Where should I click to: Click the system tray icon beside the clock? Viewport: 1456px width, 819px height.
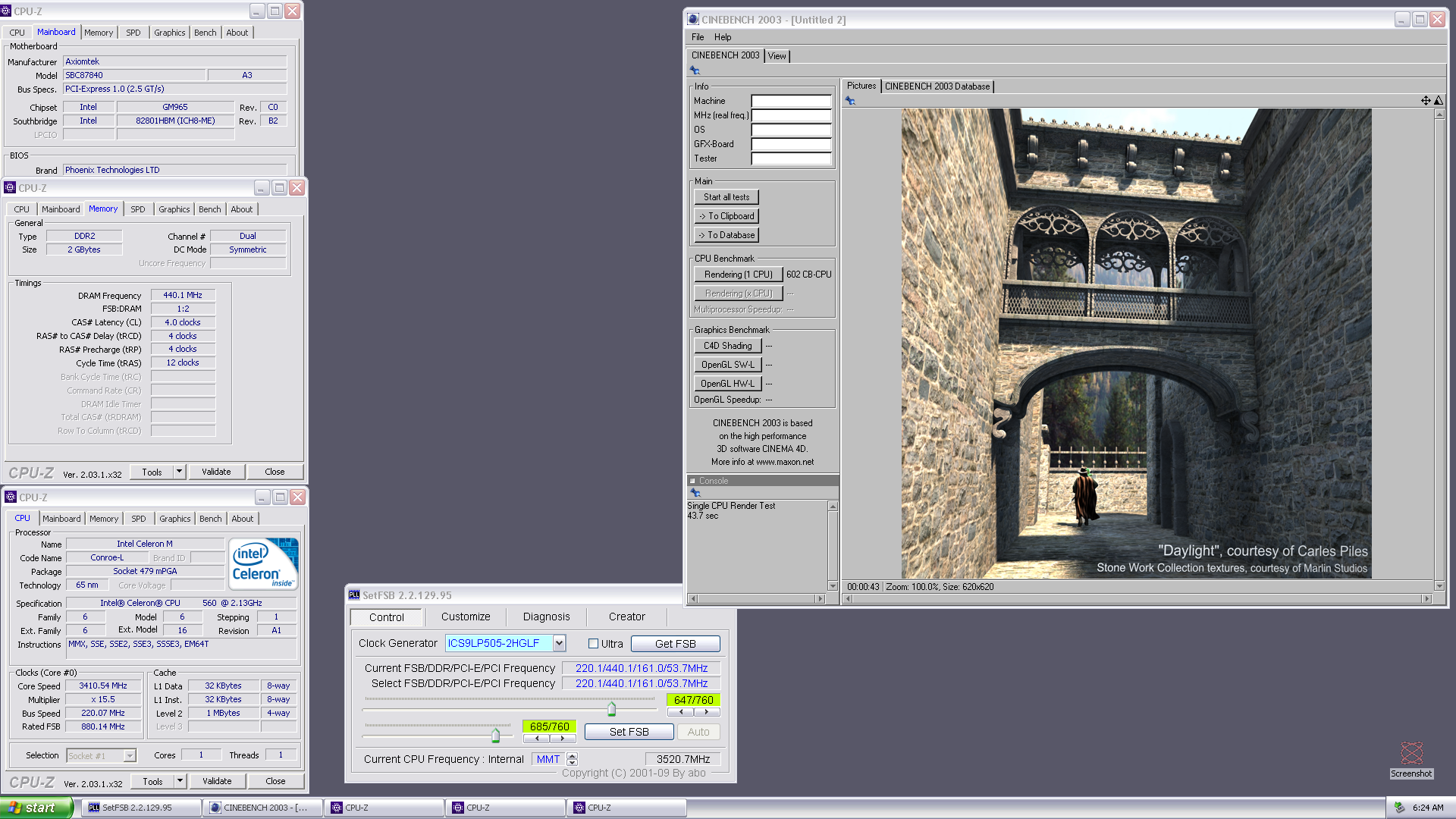[1400, 808]
